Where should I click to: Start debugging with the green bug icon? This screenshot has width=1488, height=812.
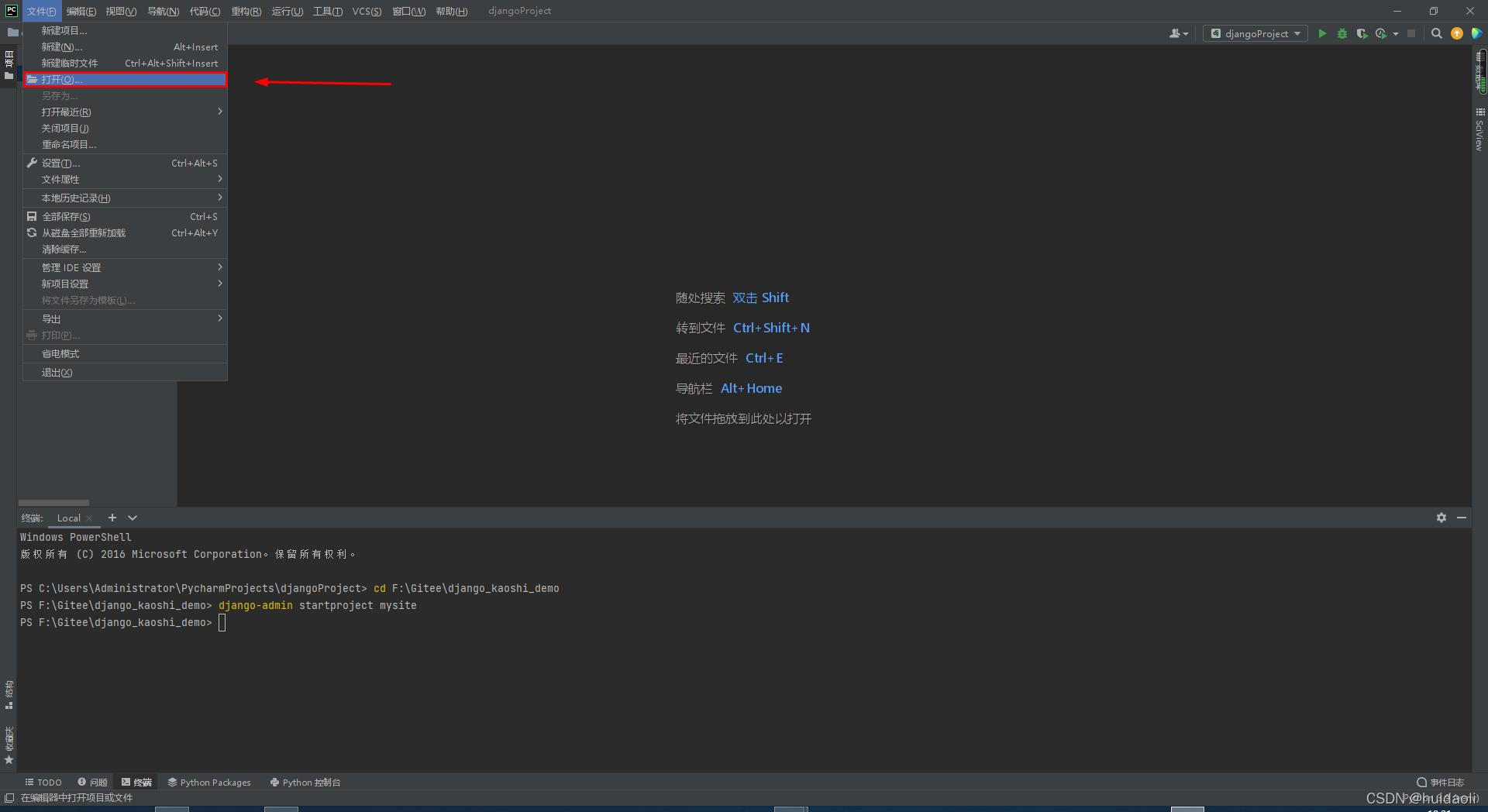[1342, 33]
